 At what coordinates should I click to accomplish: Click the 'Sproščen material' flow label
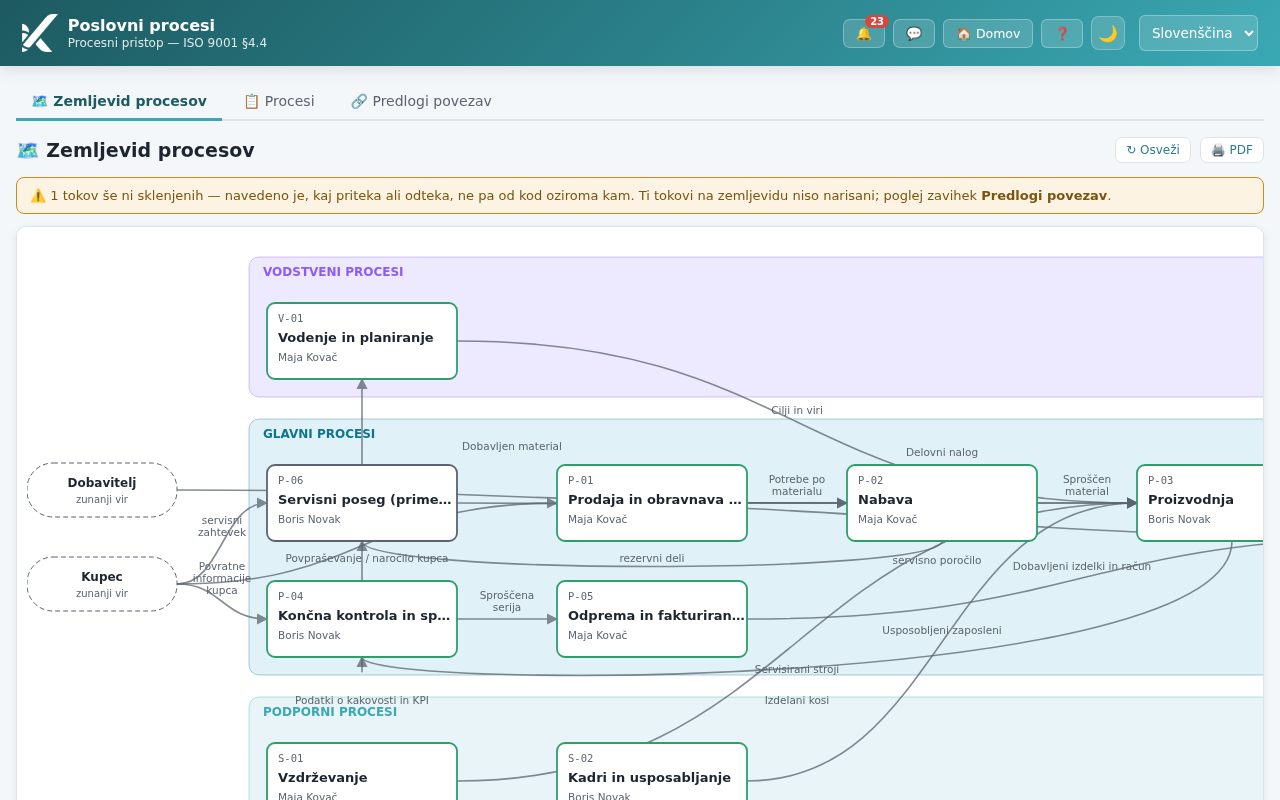(1087, 485)
